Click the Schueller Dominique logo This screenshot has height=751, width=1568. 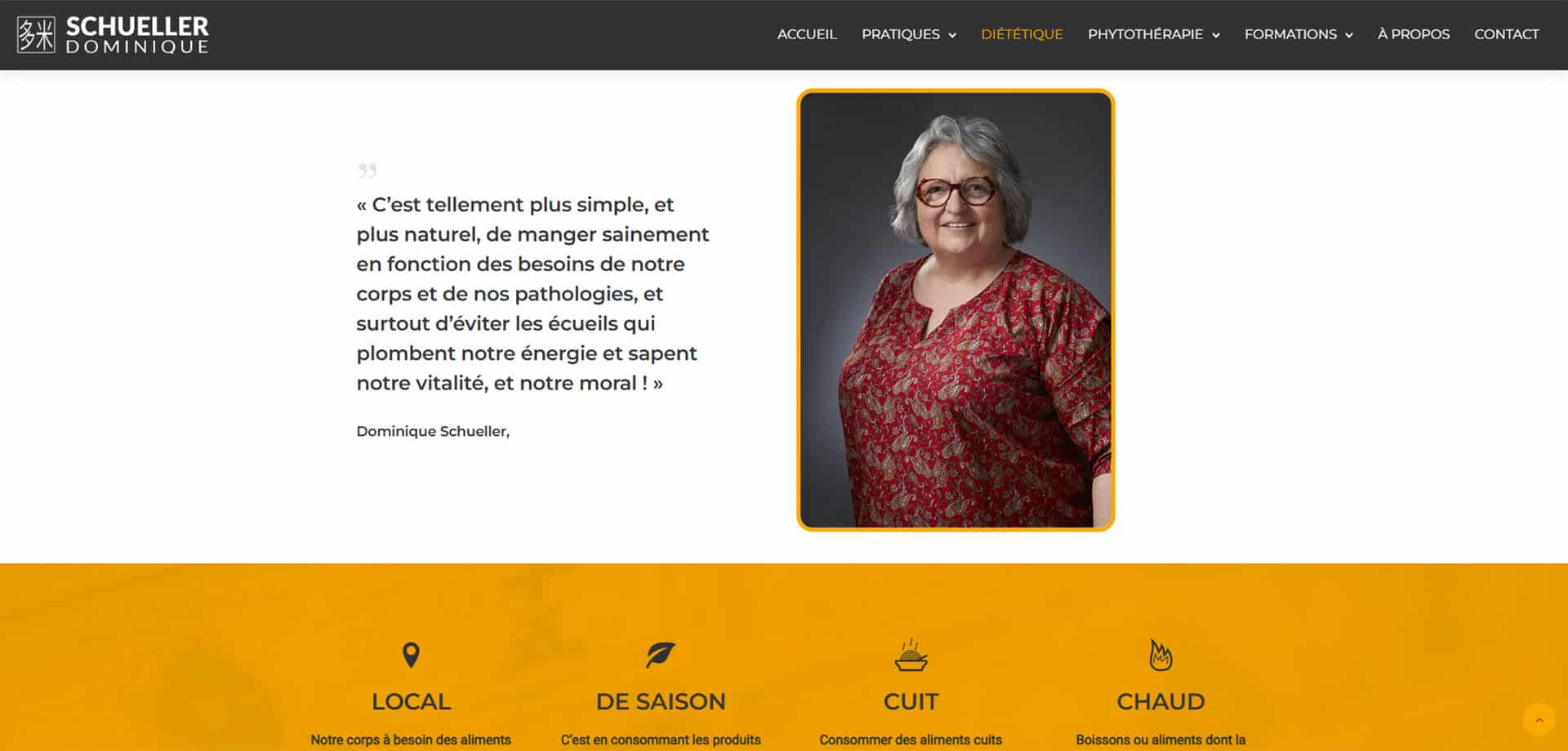[113, 34]
